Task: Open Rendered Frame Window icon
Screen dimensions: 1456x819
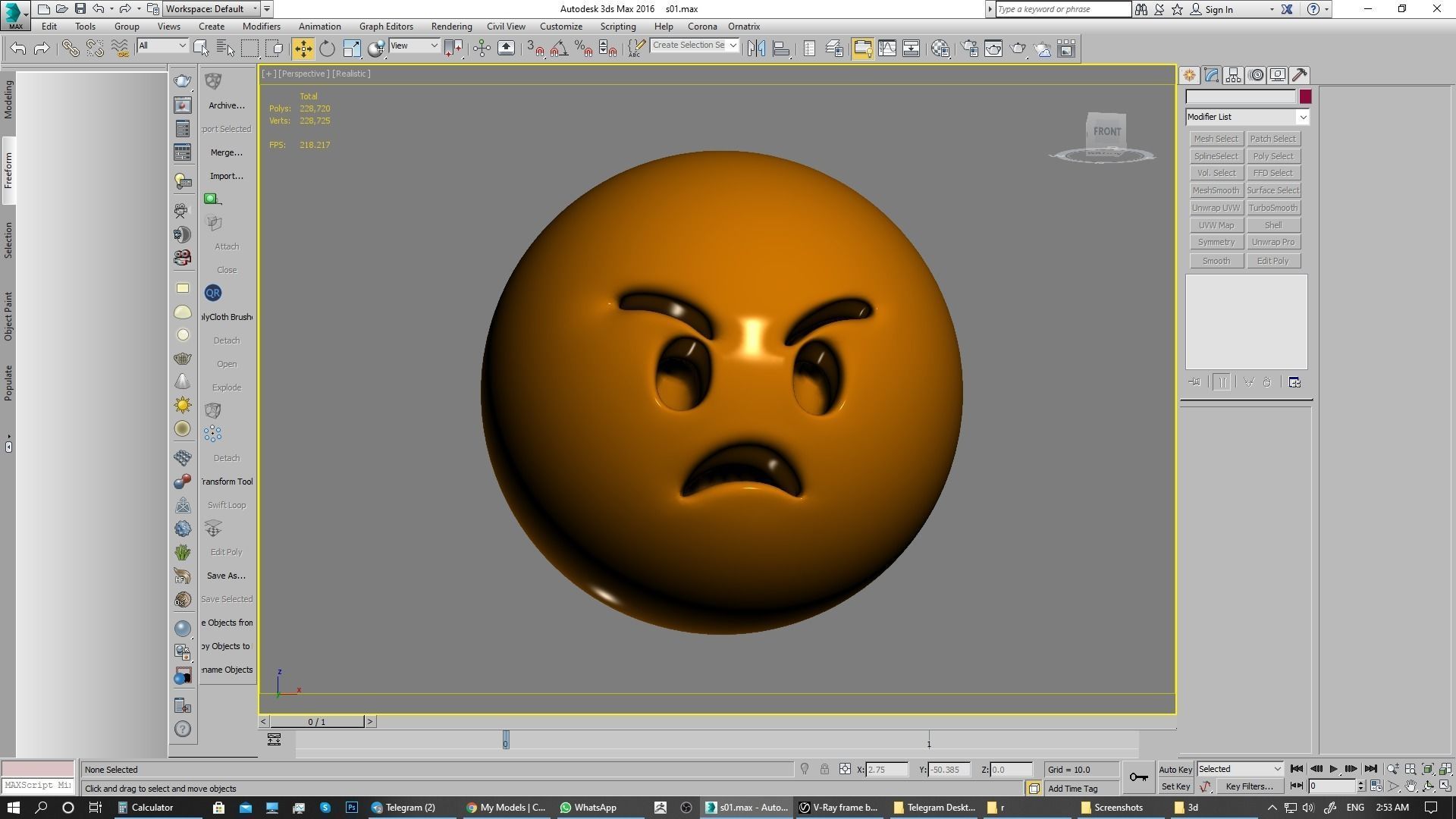Action: click(x=993, y=49)
